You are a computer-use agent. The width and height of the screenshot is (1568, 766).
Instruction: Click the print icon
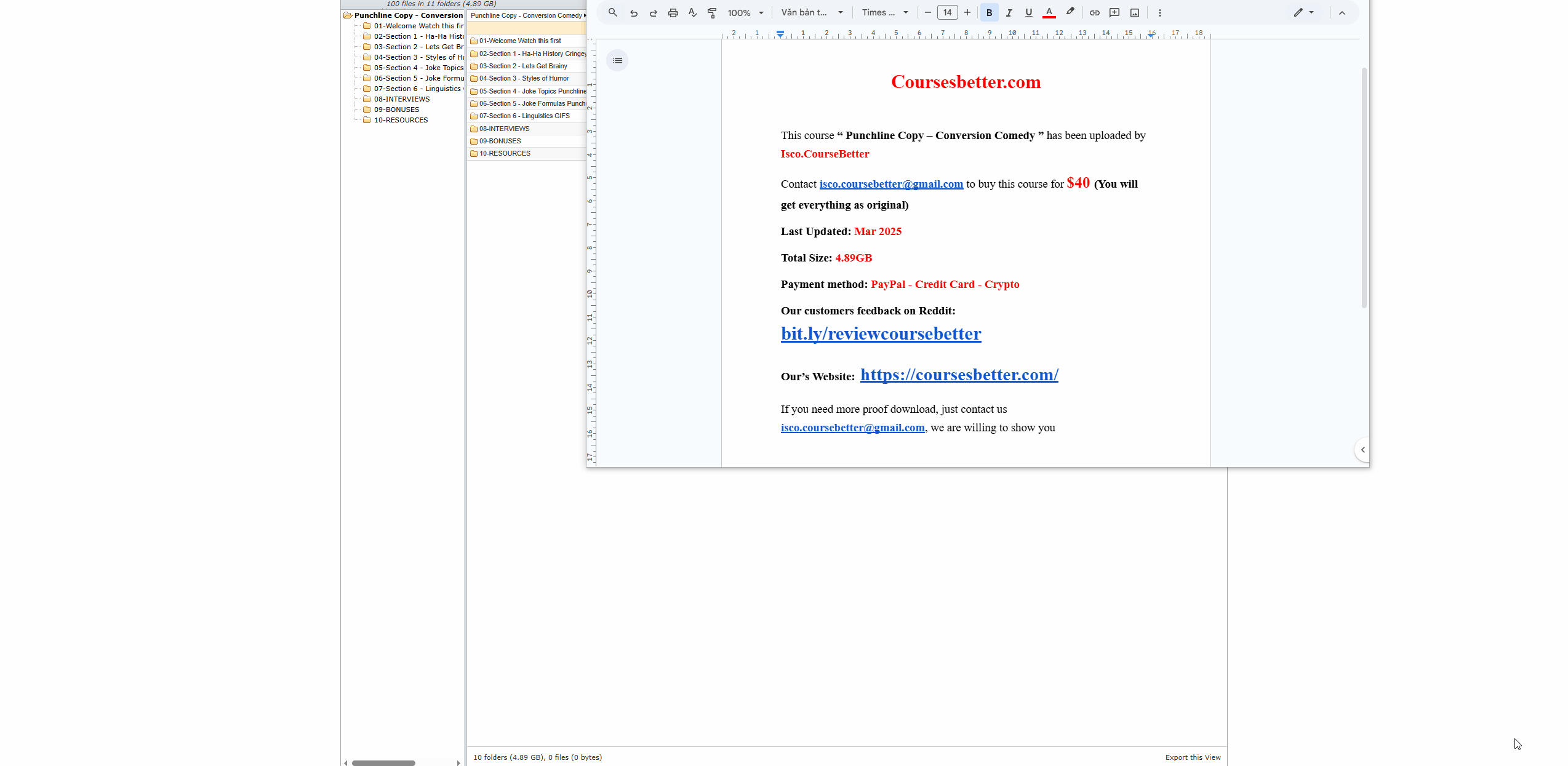coord(673,13)
